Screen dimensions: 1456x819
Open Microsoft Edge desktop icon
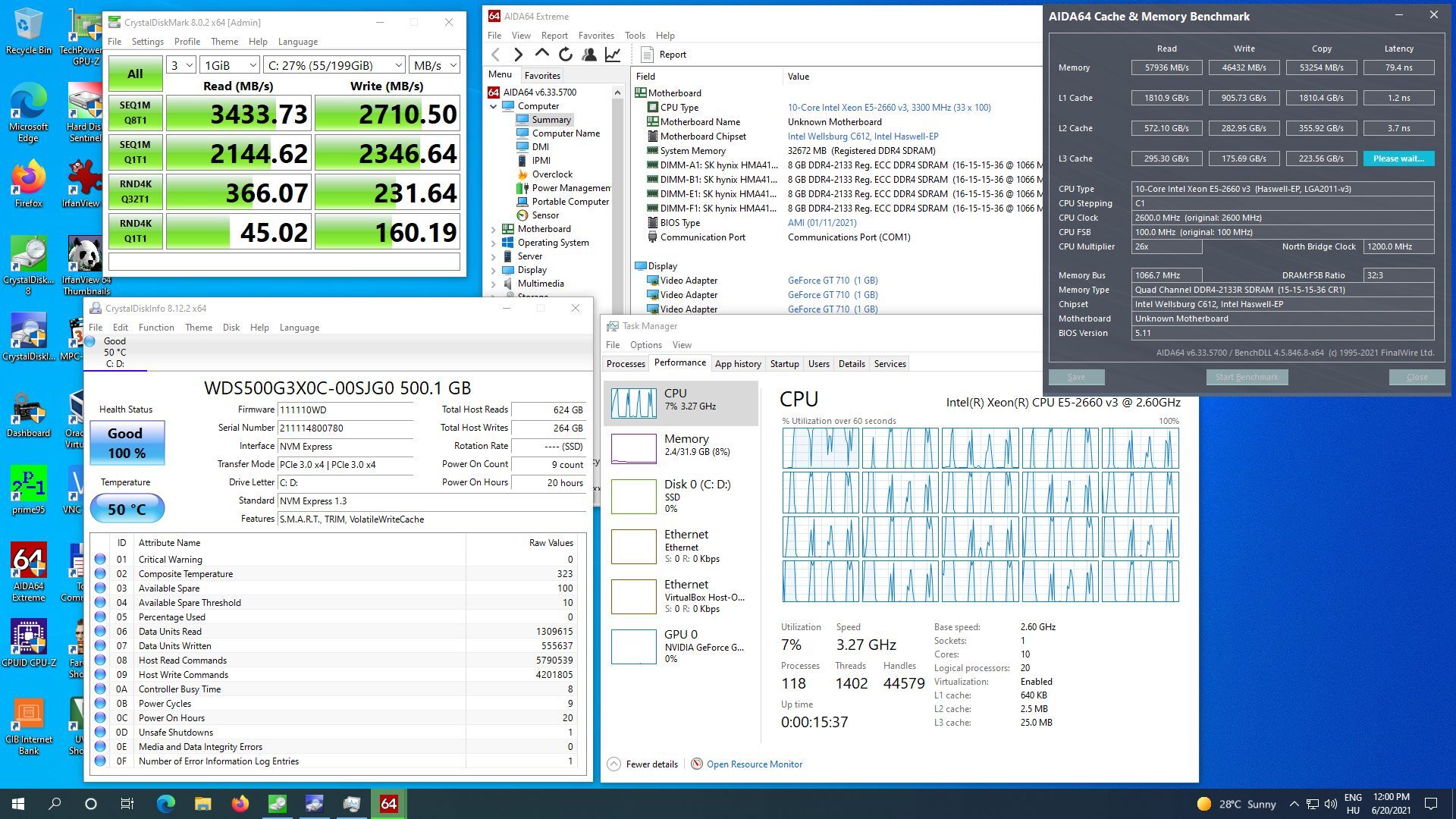click(29, 112)
